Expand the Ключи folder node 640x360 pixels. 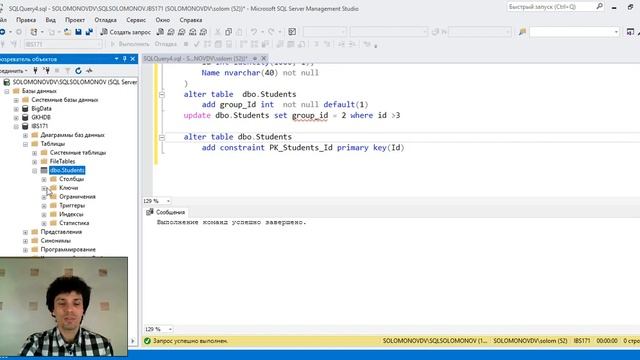44,188
